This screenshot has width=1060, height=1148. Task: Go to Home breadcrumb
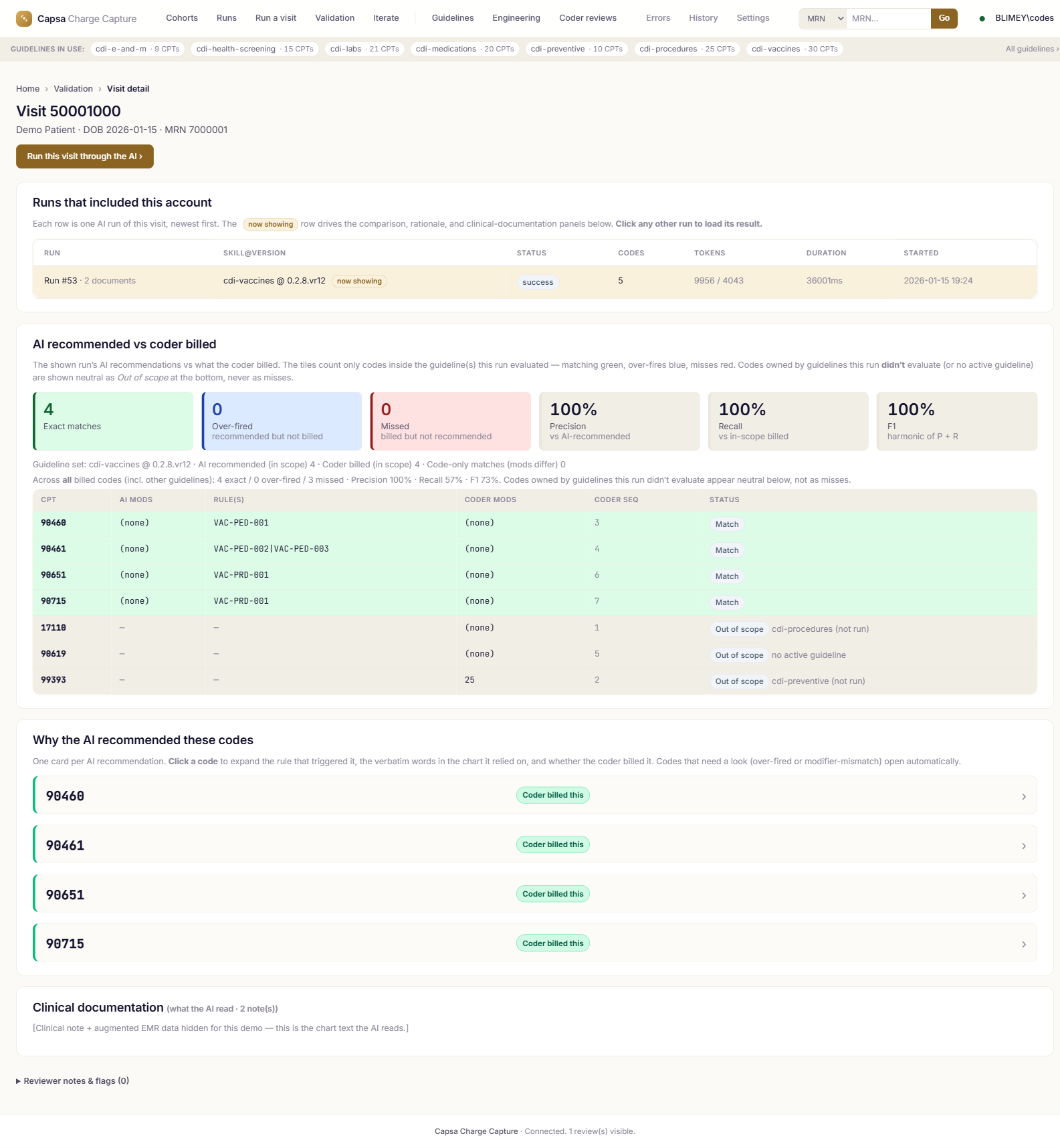click(x=28, y=89)
